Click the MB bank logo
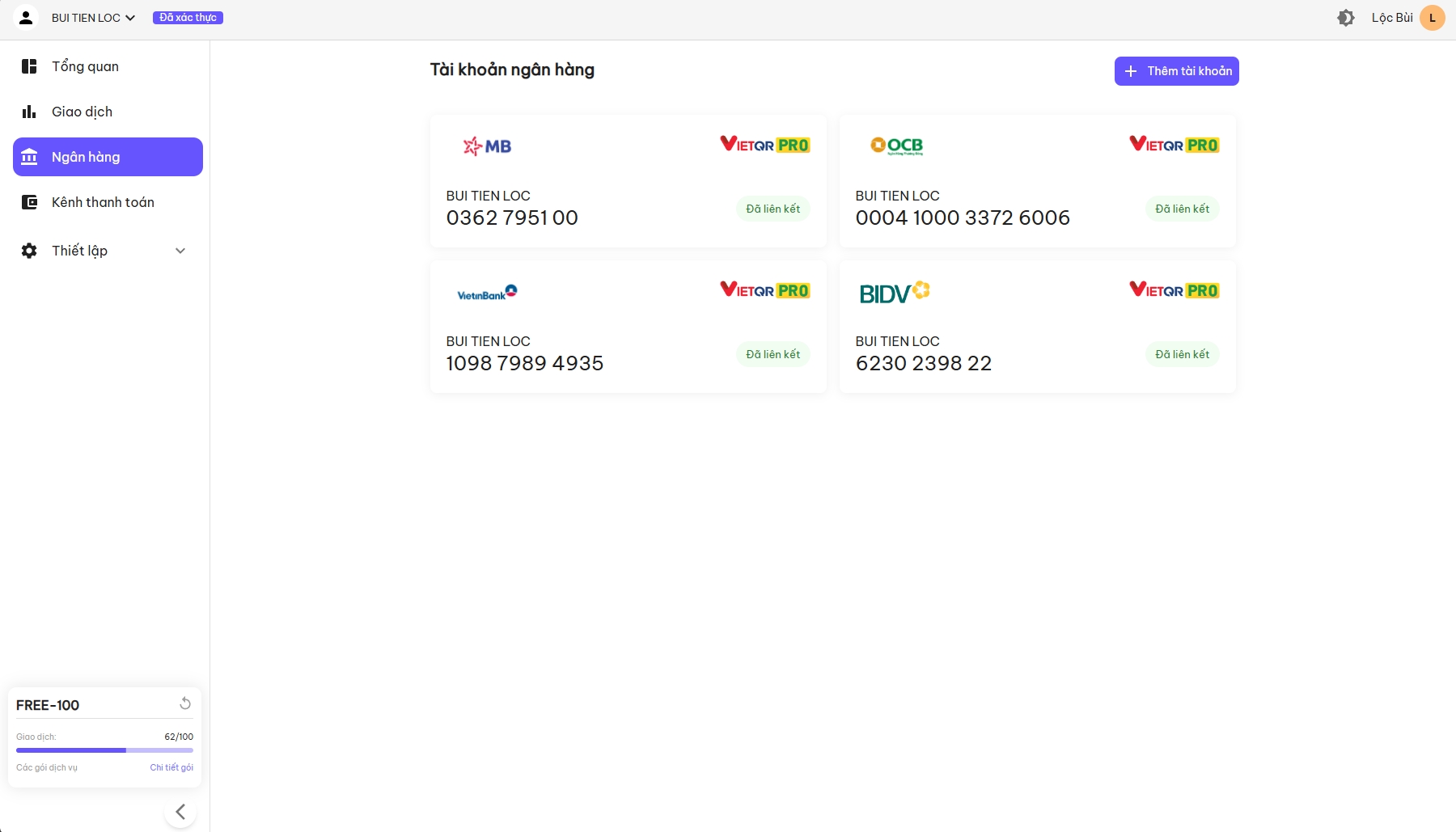Image resolution: width=1456 pixels, height=832 pixels. 487,146
